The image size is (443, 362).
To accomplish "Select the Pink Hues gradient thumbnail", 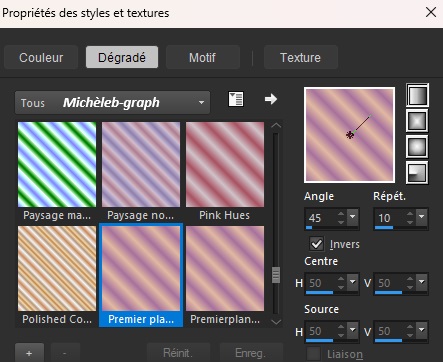I will [225, 164].
